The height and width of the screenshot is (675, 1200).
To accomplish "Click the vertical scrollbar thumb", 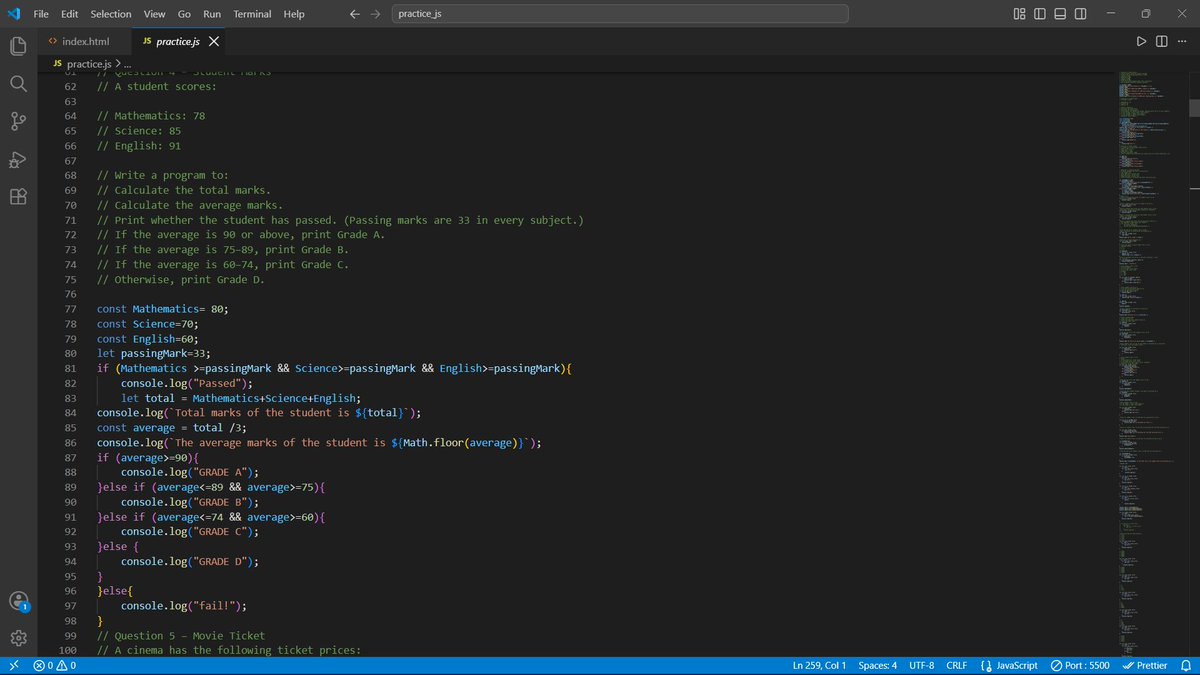I will point(1193,108).
